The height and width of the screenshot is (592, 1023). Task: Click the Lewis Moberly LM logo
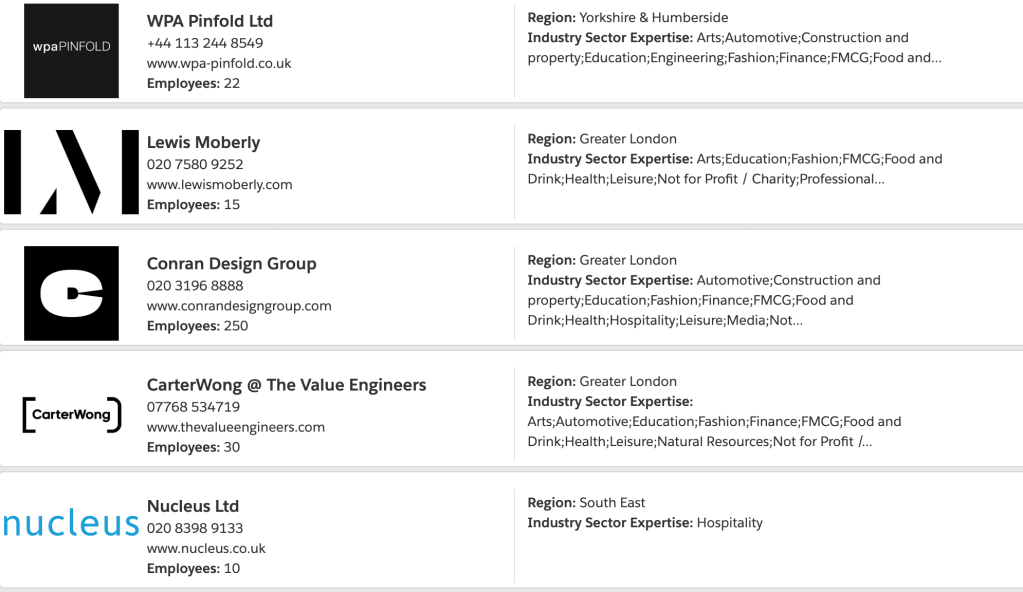pyautogui.click(x=71, y=172)
